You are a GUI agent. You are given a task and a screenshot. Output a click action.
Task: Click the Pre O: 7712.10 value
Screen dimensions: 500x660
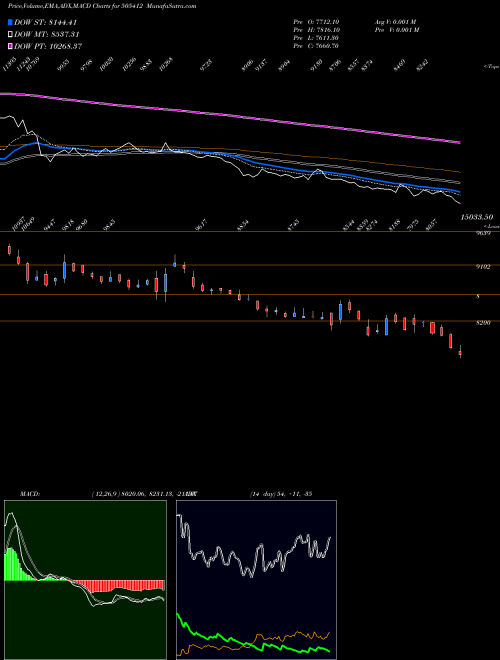[x=316, y=22]
